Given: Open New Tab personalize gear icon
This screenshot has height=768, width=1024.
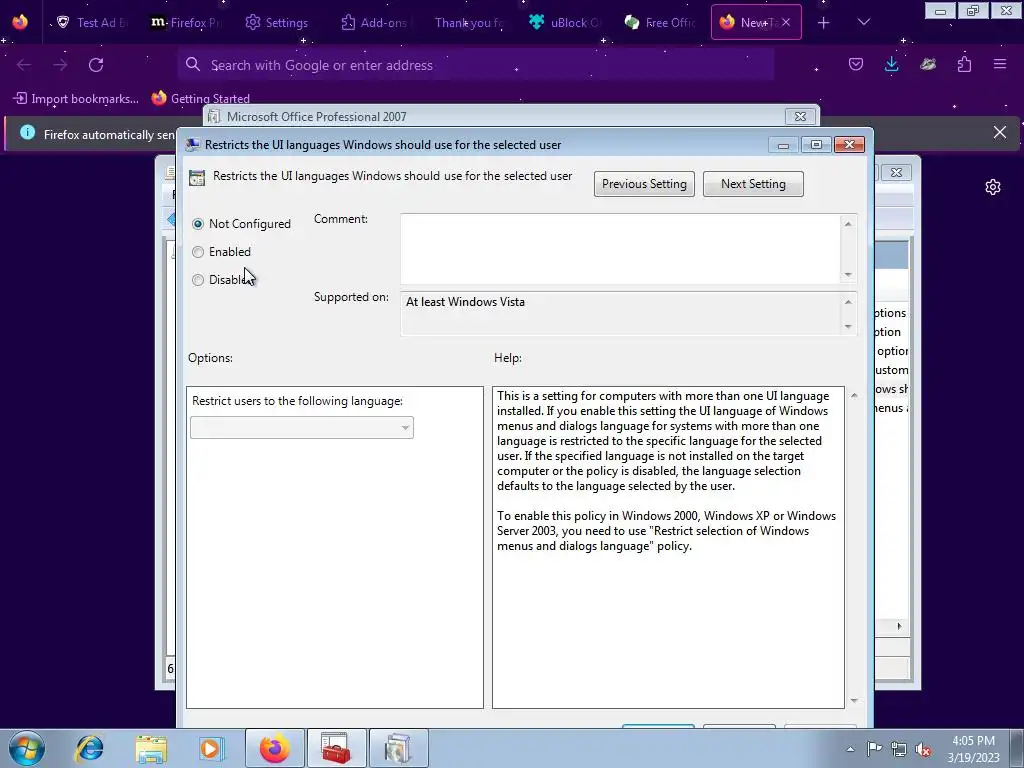Looking at the screenshot, I should coord(993,187).
